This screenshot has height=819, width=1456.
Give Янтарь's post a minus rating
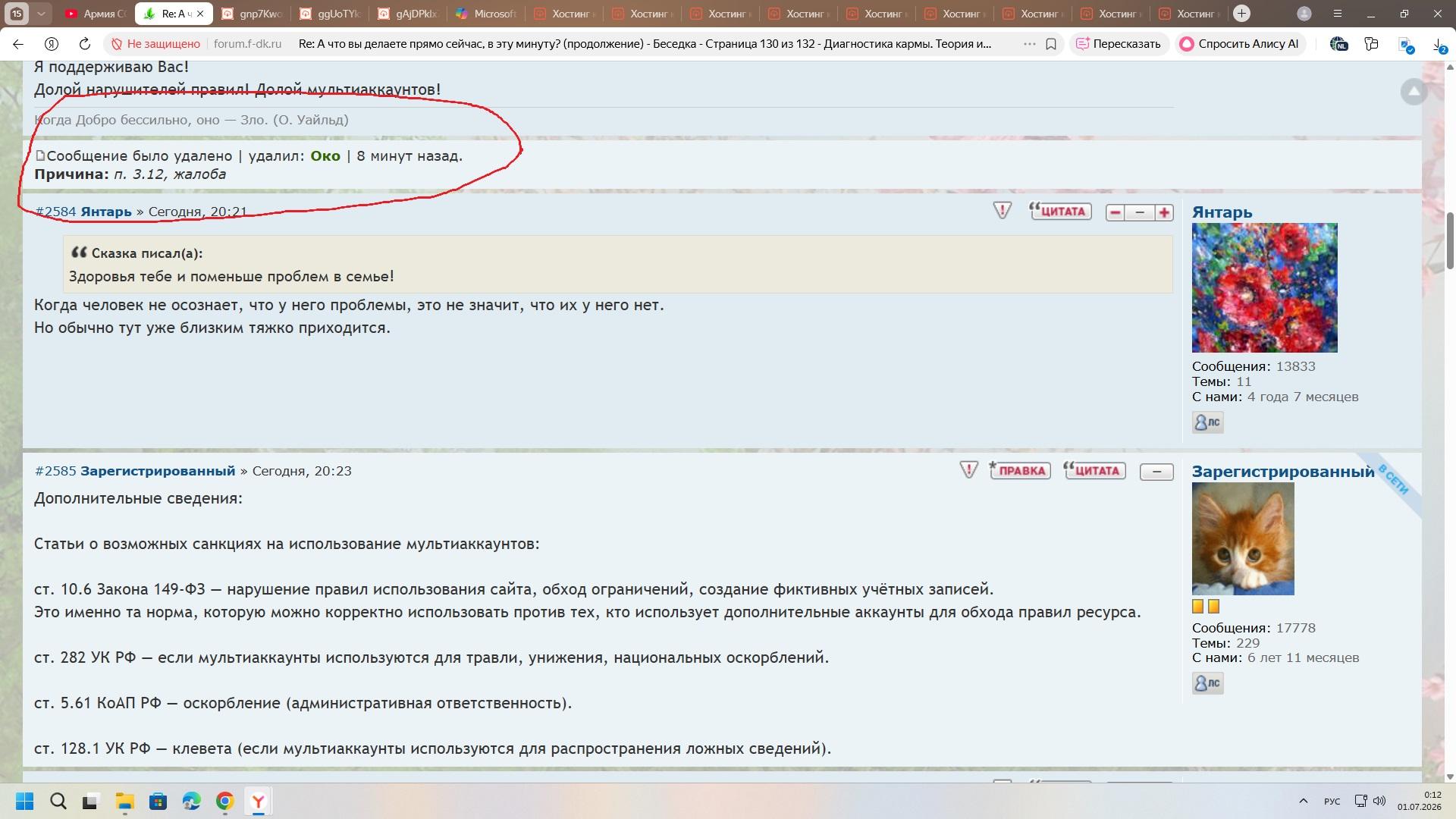click(1115, 212)
